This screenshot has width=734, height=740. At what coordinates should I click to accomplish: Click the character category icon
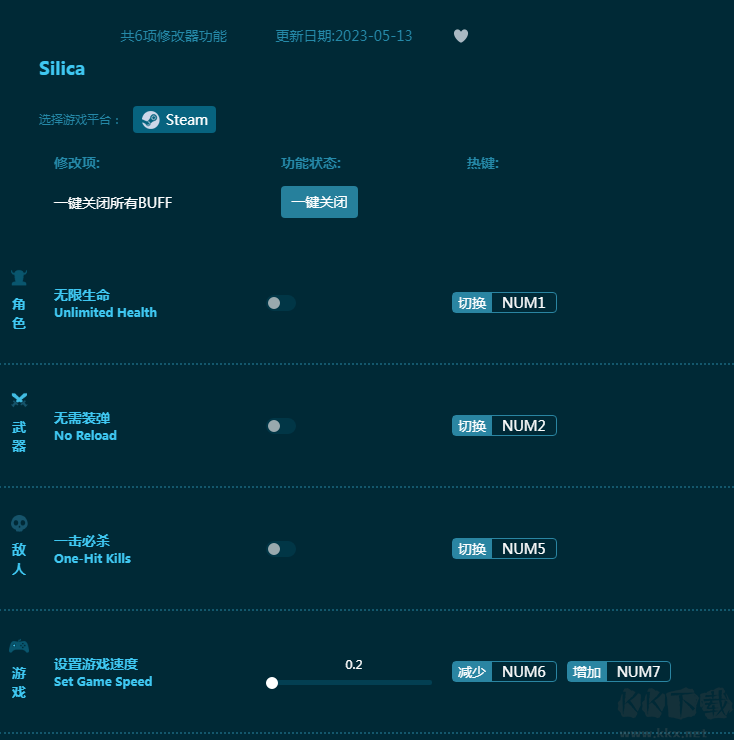[19, 278]
